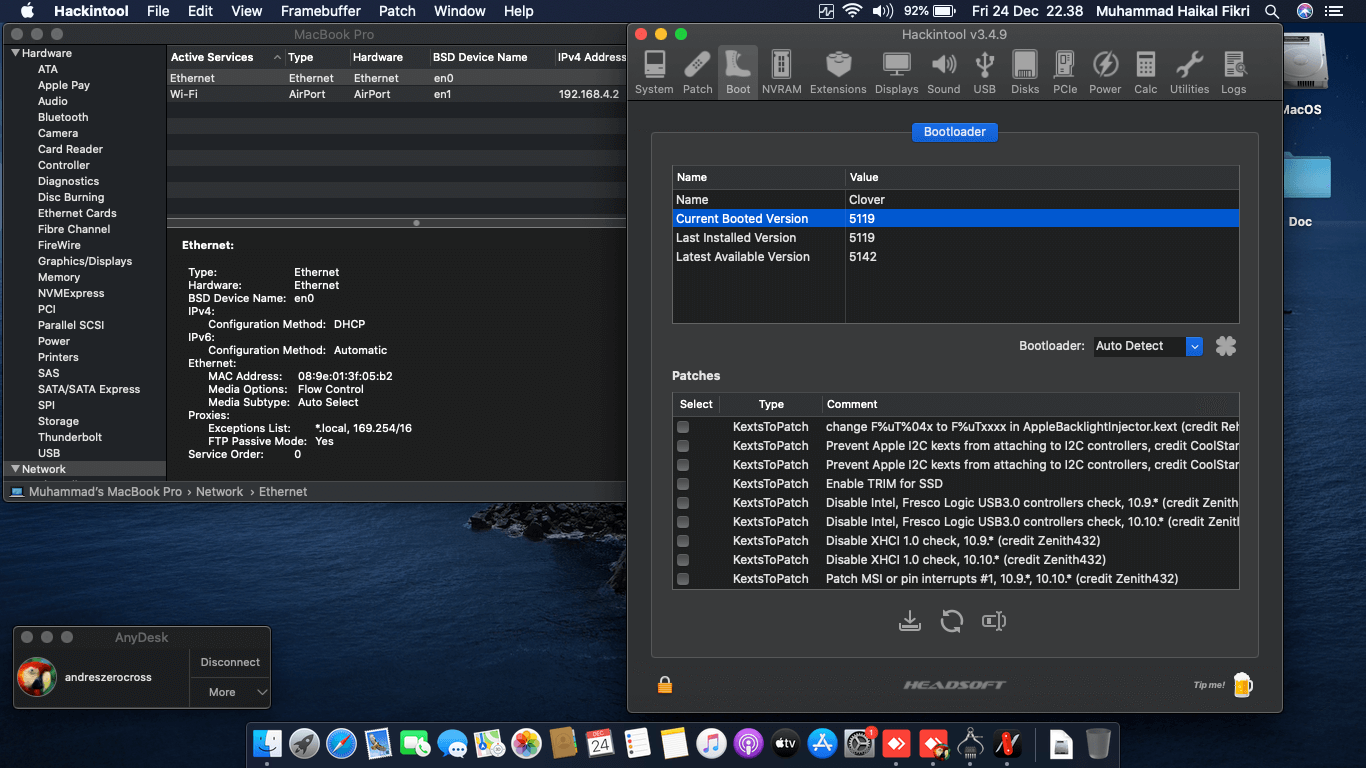Open the Extensions toolbar icon
The width and height of the screenshot is (1366, 768).
[838, 72]
